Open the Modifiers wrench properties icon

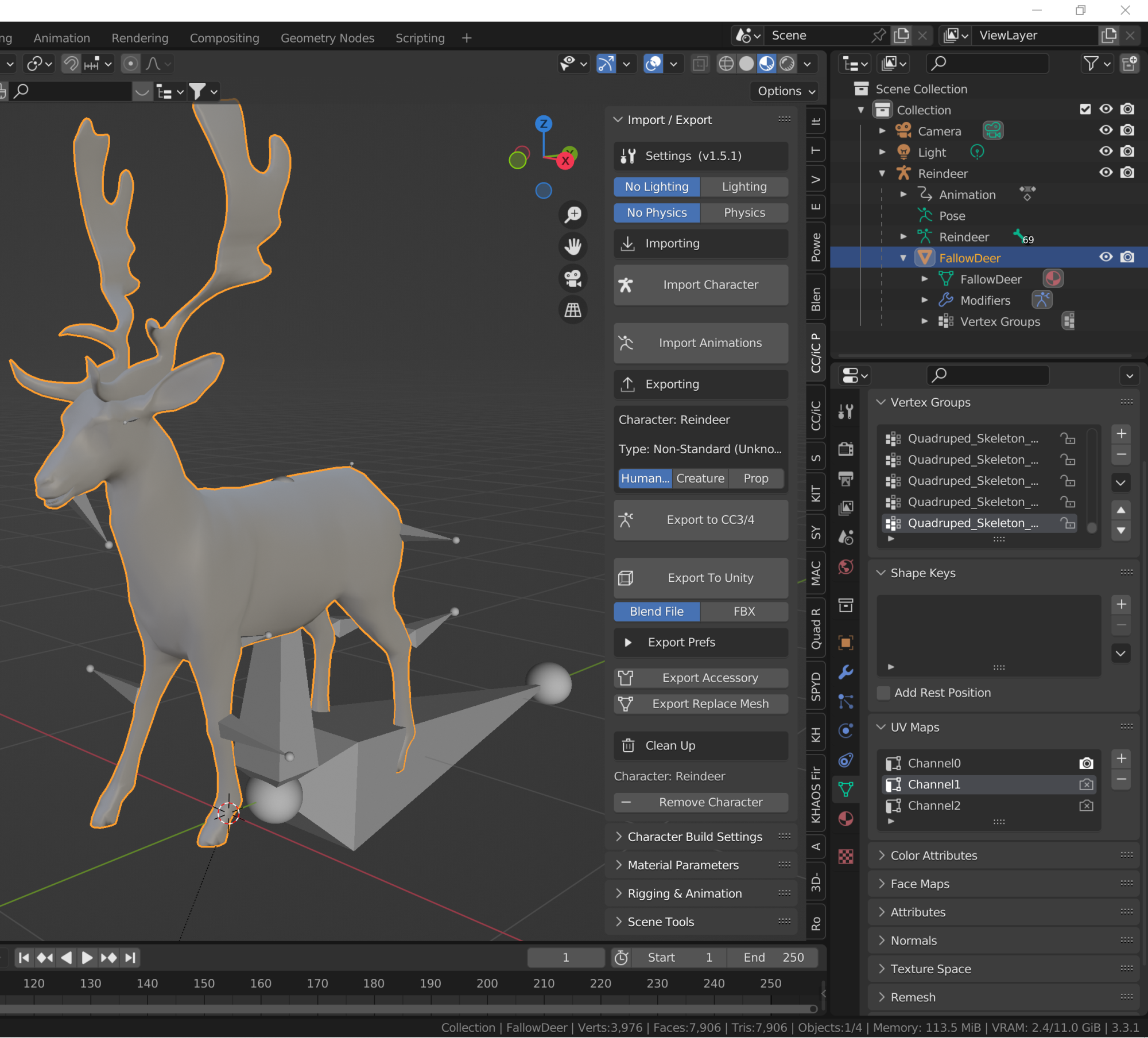point(846,672)
